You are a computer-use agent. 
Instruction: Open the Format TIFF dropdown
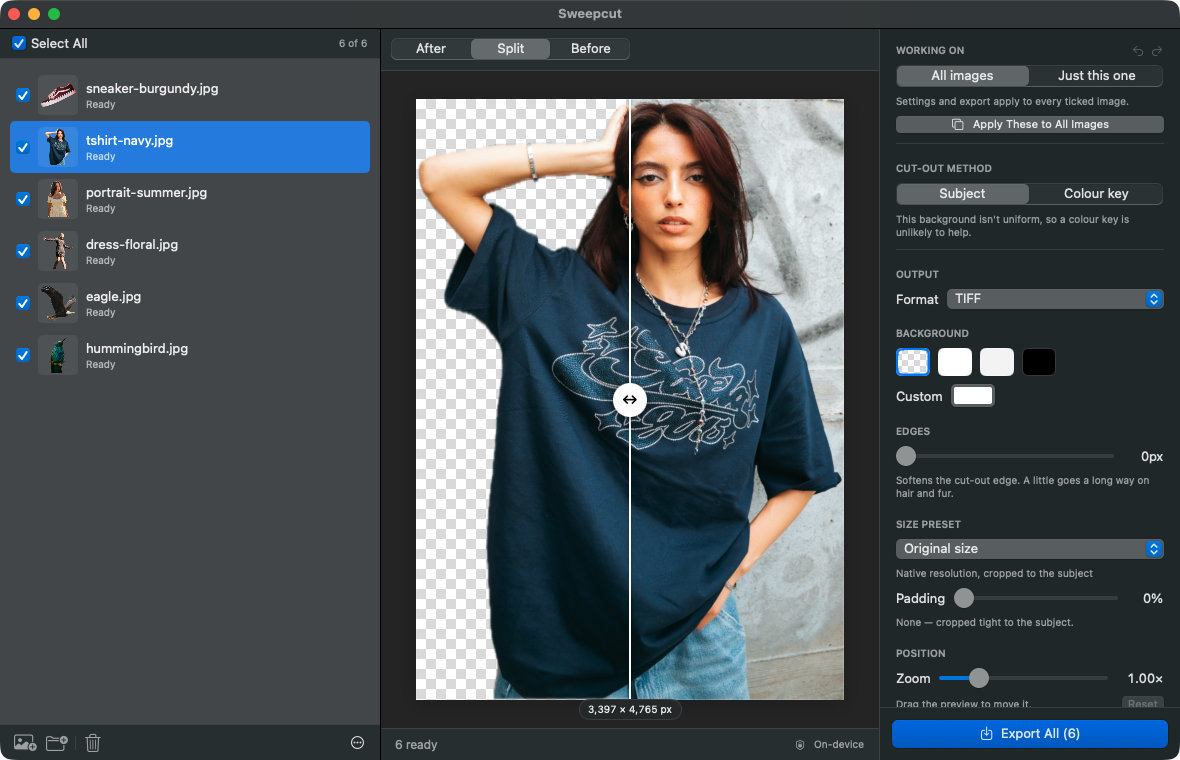pos(1055,299)
